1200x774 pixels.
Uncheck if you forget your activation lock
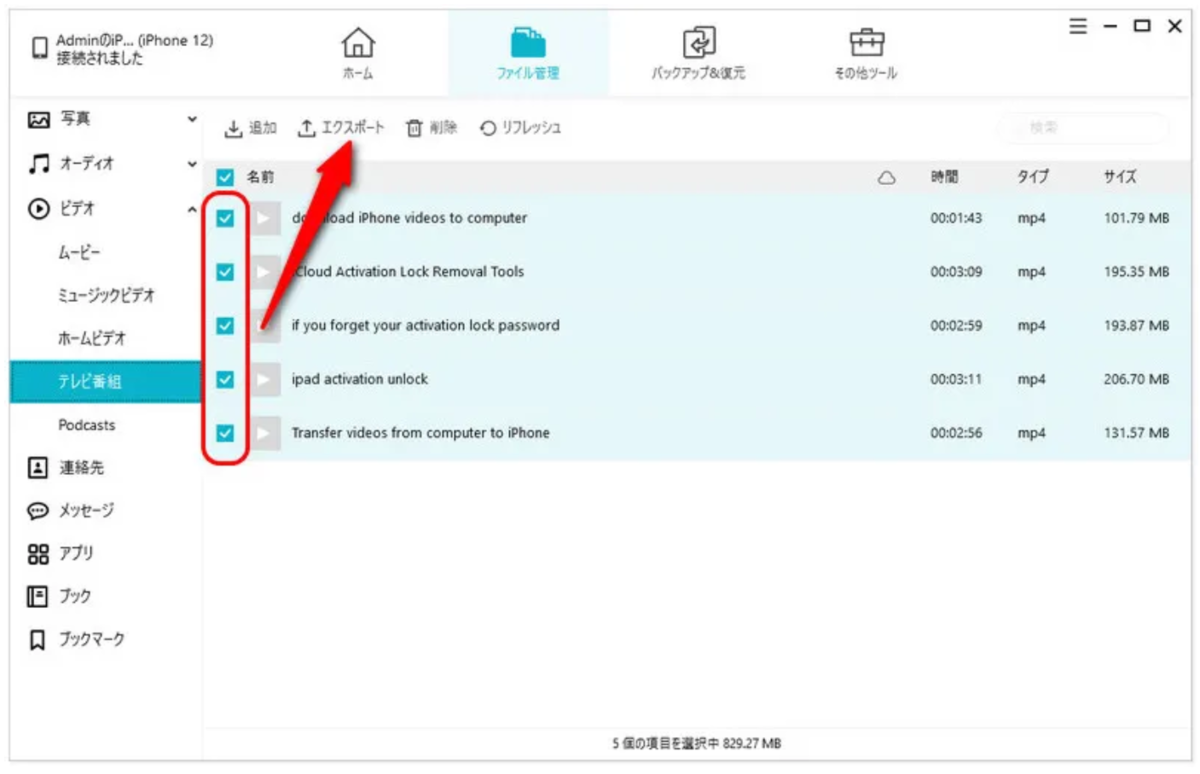coord(225,325)
